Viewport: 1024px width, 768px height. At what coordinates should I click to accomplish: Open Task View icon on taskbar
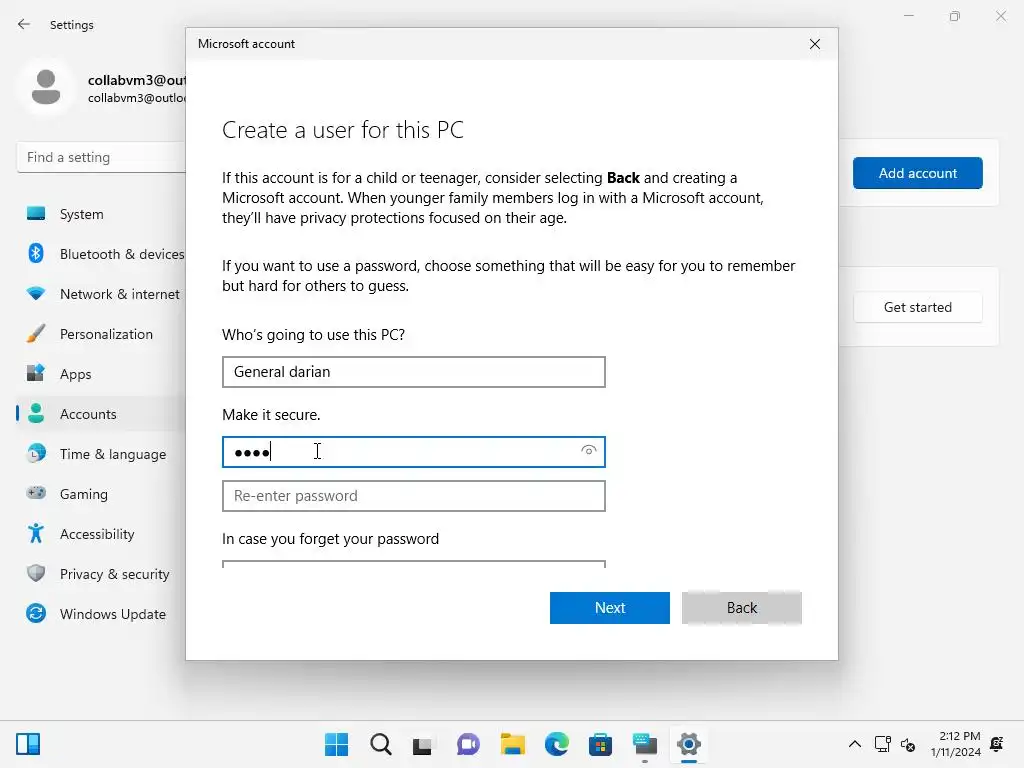423,744
